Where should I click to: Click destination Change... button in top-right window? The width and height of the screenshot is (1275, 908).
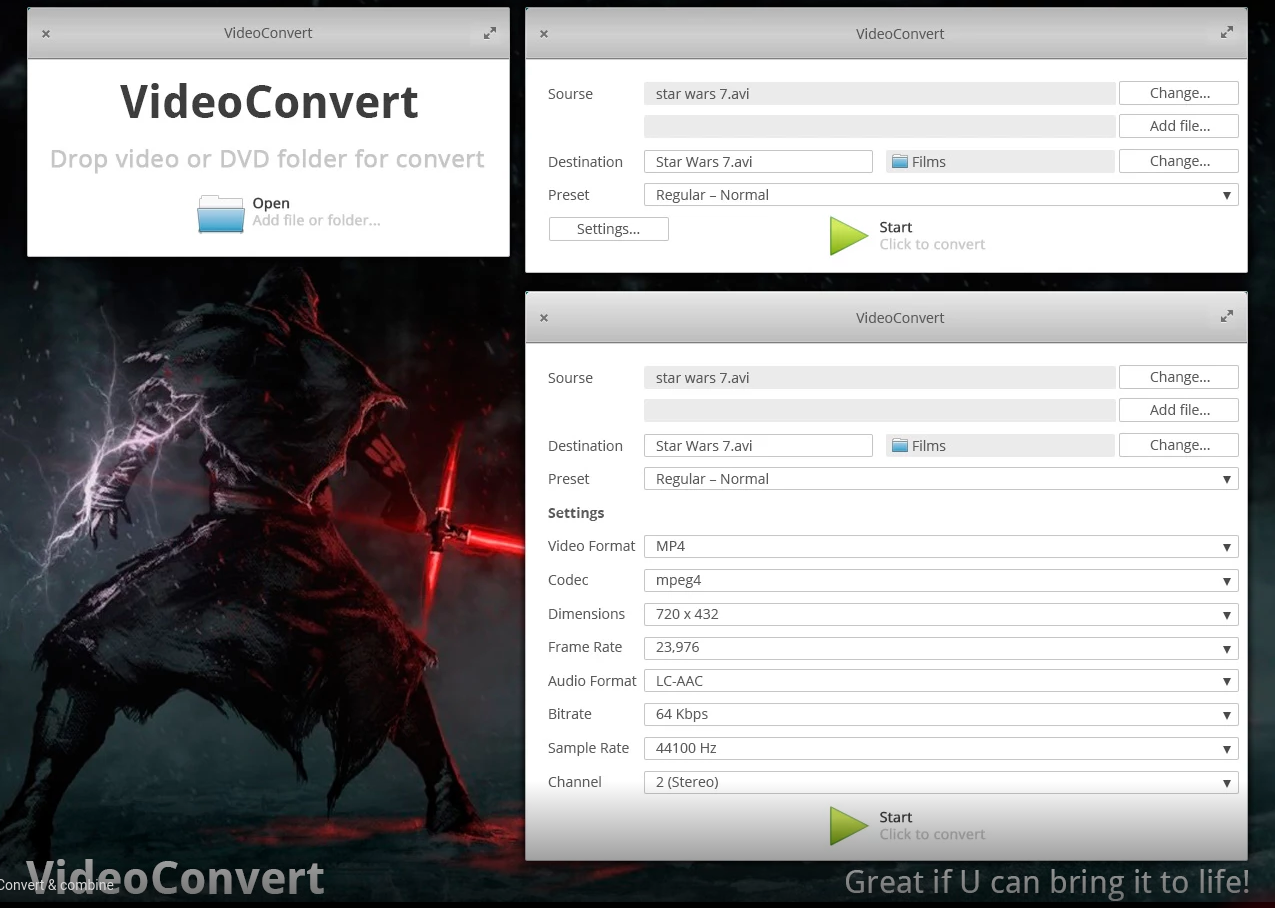click(x=1179, y=161)
